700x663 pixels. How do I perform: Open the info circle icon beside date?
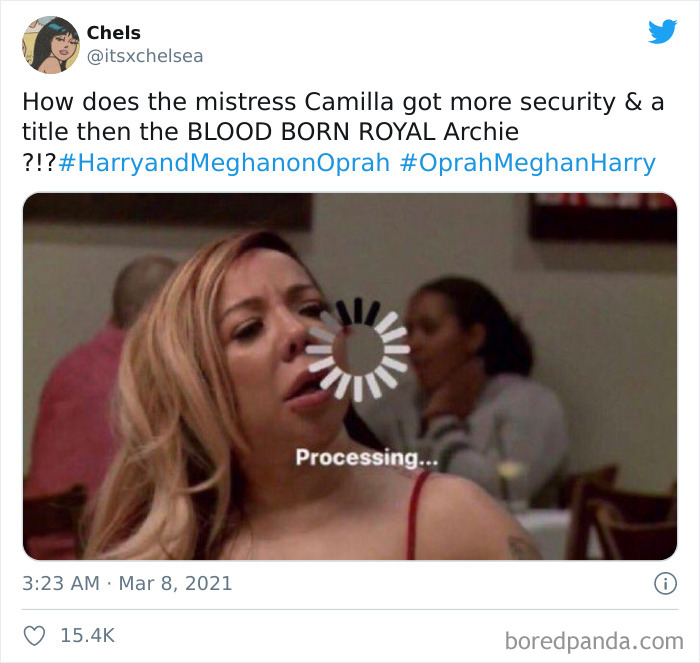click(x=665, y=584)
